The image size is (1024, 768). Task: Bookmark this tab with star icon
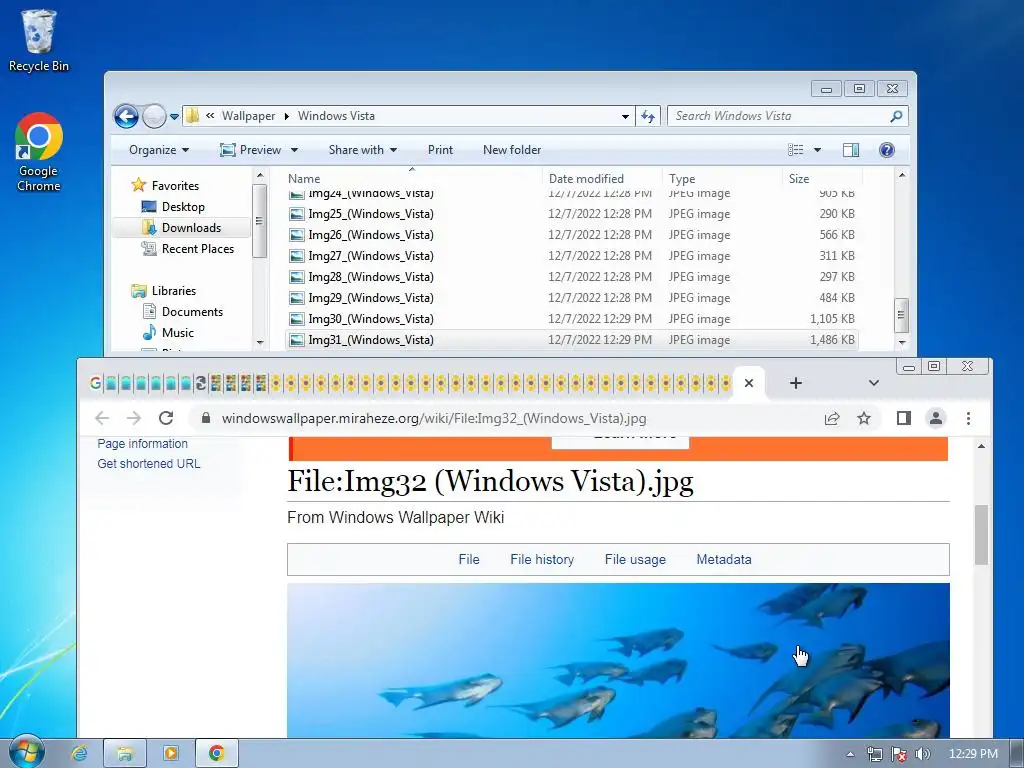pos(864,419)
